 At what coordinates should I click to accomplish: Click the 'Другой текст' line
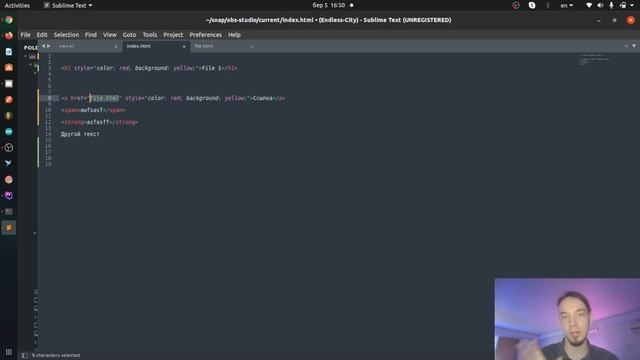(x=80, y=134)
